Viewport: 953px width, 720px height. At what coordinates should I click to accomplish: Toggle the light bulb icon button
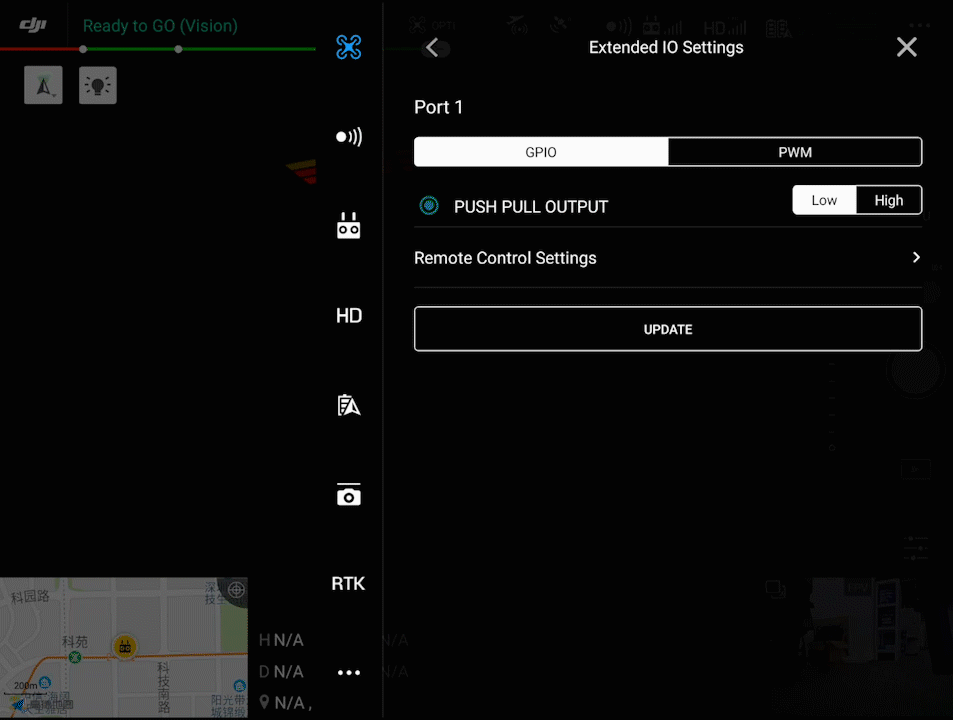click(x=98, y=86)
